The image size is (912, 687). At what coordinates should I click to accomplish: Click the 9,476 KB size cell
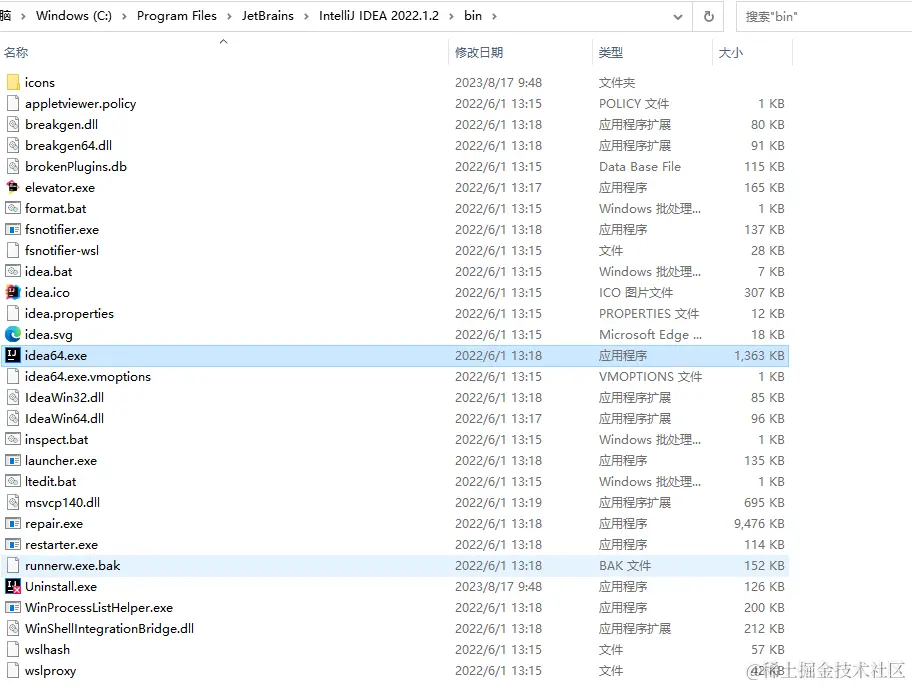[759, 524]
